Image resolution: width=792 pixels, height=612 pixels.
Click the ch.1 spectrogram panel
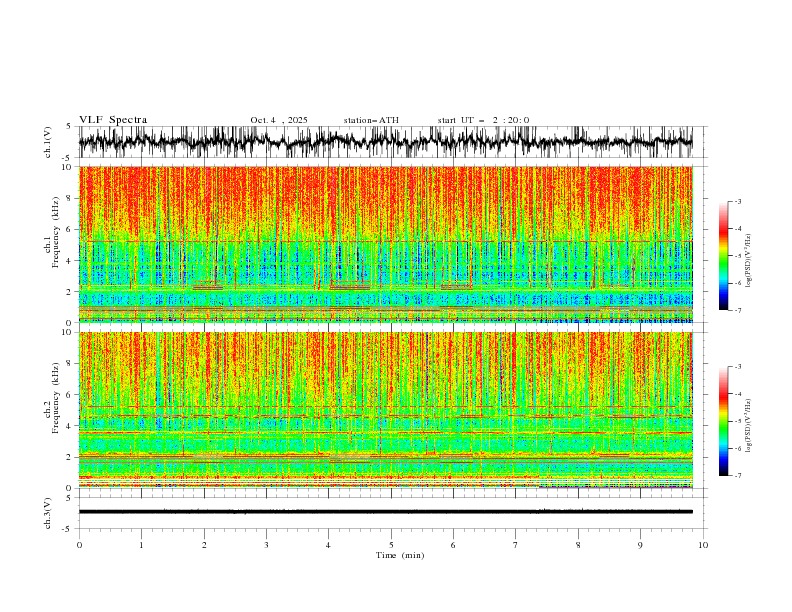coord(386,244)
